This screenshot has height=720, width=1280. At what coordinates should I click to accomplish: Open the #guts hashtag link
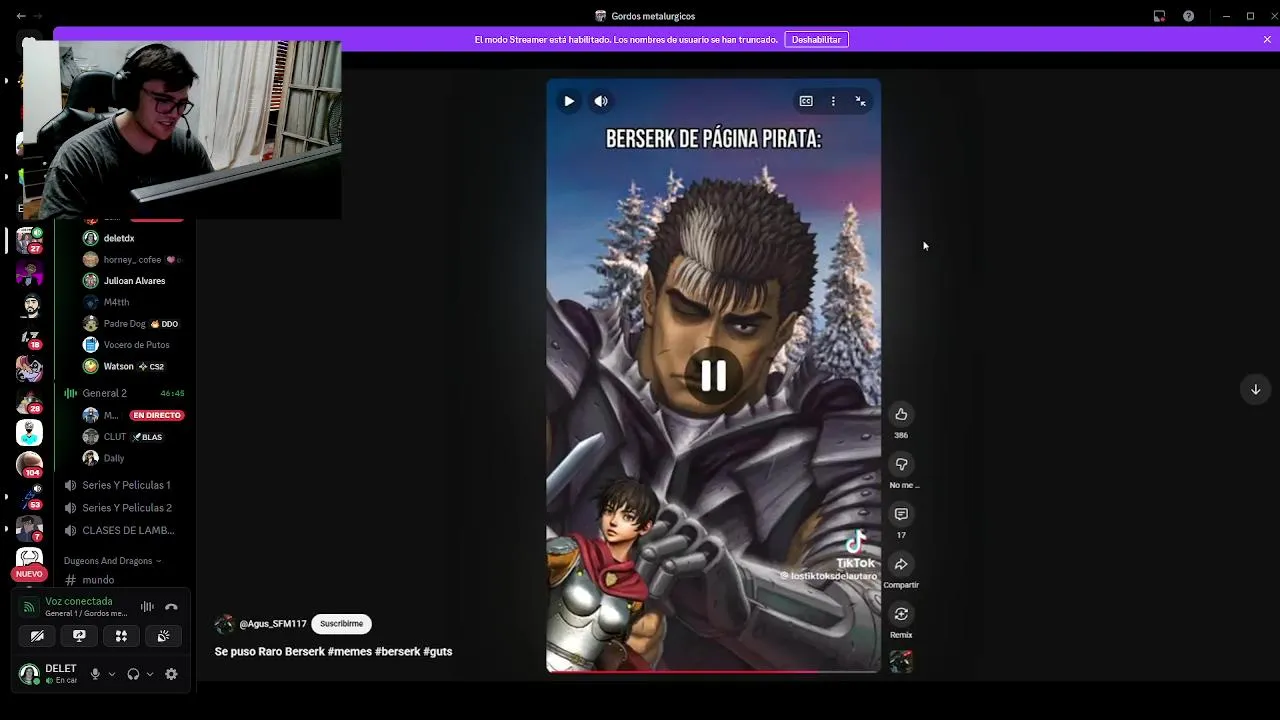(438, 652)
